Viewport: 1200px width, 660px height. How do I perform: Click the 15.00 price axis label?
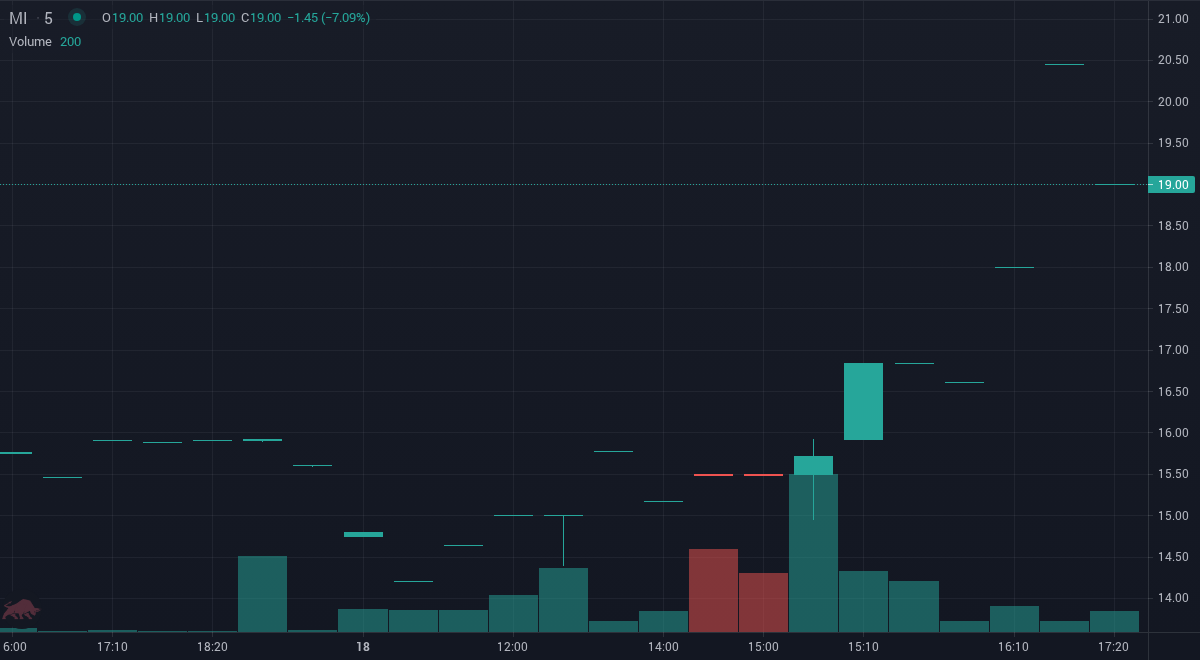pyautogui.click(x=1172, y=516)
